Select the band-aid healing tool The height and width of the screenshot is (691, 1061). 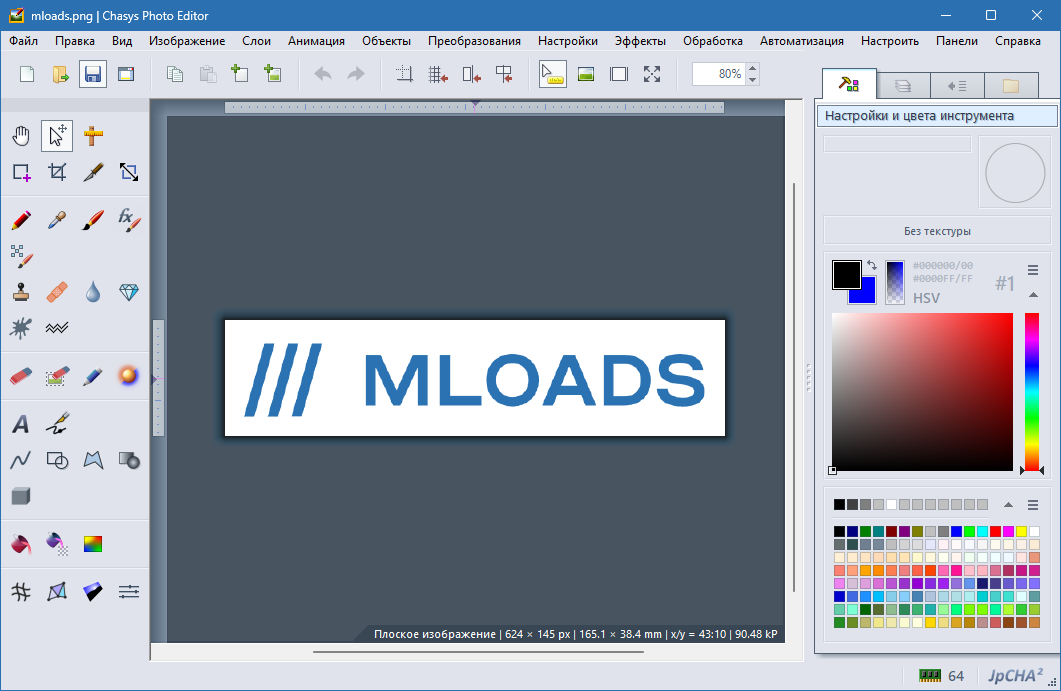(57, 292)
